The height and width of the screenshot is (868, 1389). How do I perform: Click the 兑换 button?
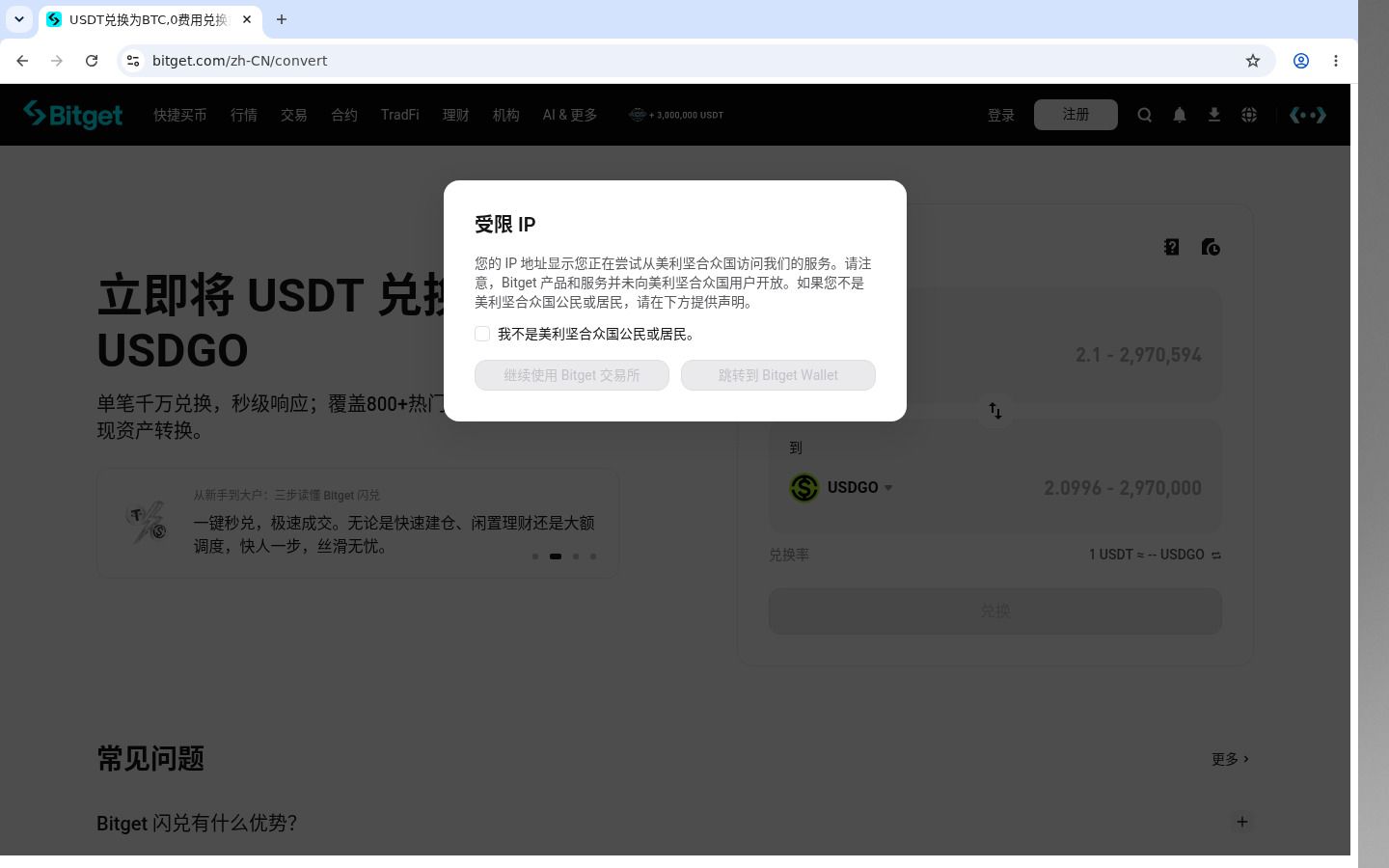pos(995,611)
